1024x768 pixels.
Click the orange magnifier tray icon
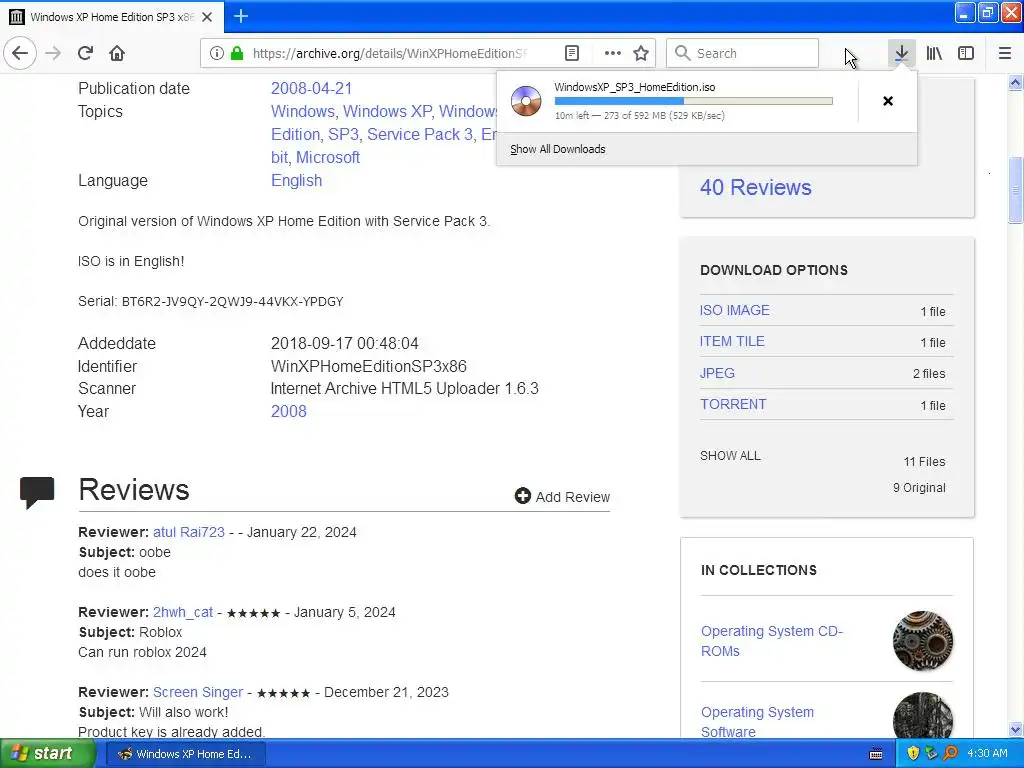click(950, 754)
